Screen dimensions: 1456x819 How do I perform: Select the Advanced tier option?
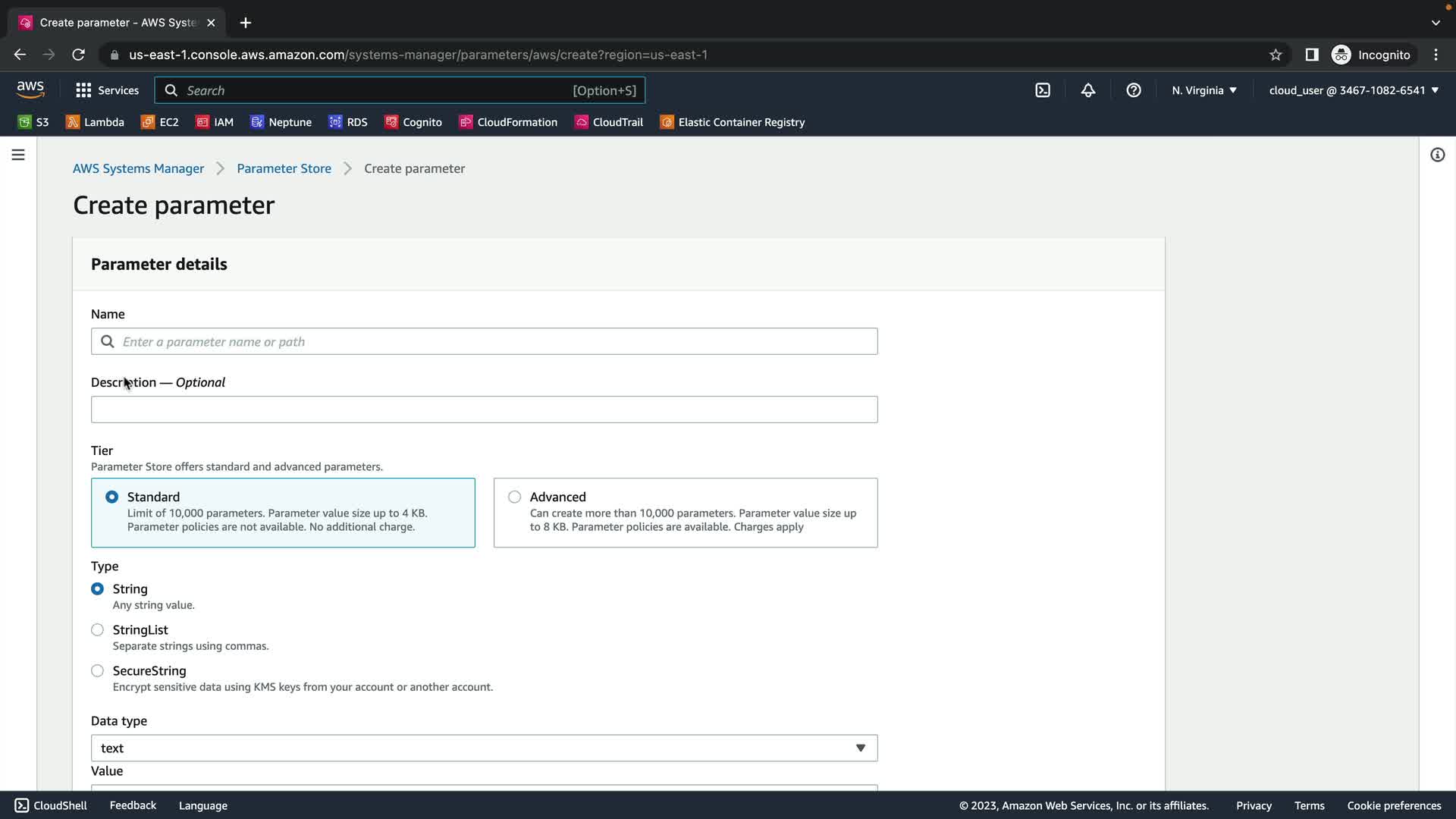pos(515,497)
